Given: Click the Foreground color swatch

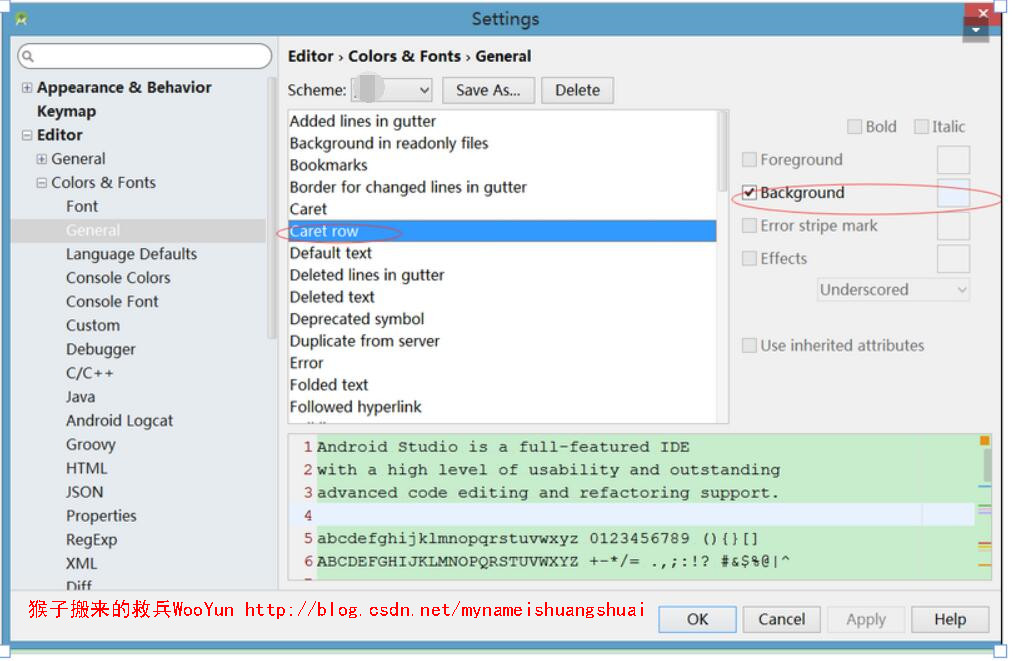Looking at the screenshot, I should click(953, 160).
